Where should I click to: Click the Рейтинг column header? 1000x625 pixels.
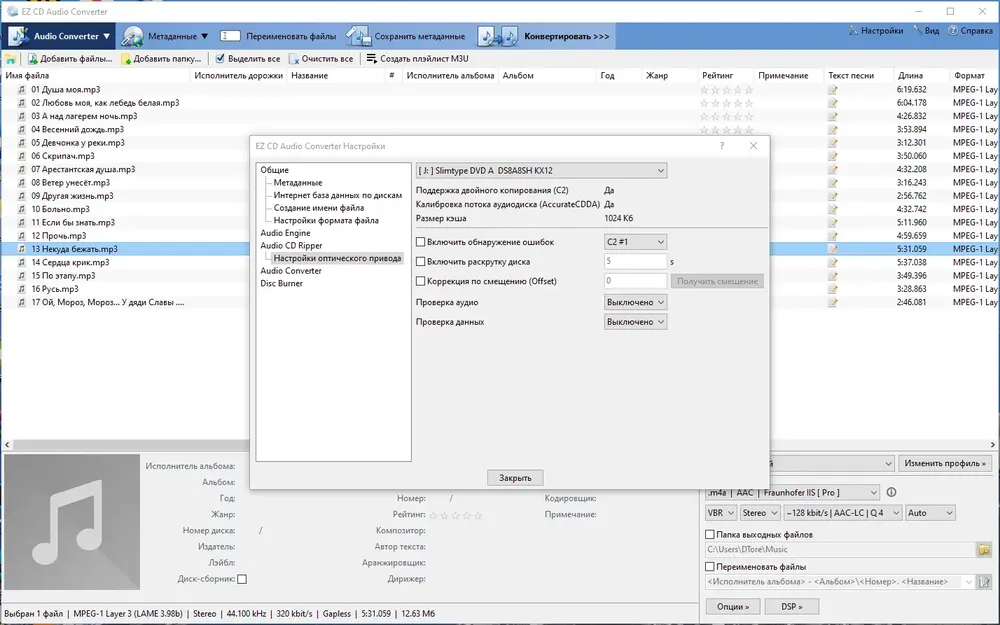[x=726, y=75]
